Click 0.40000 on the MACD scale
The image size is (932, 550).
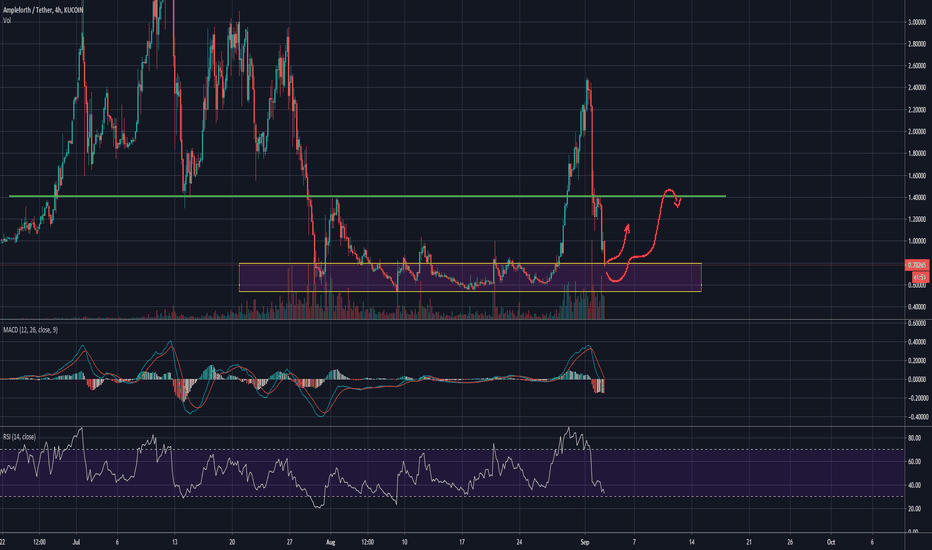click(x=917, y=342)
